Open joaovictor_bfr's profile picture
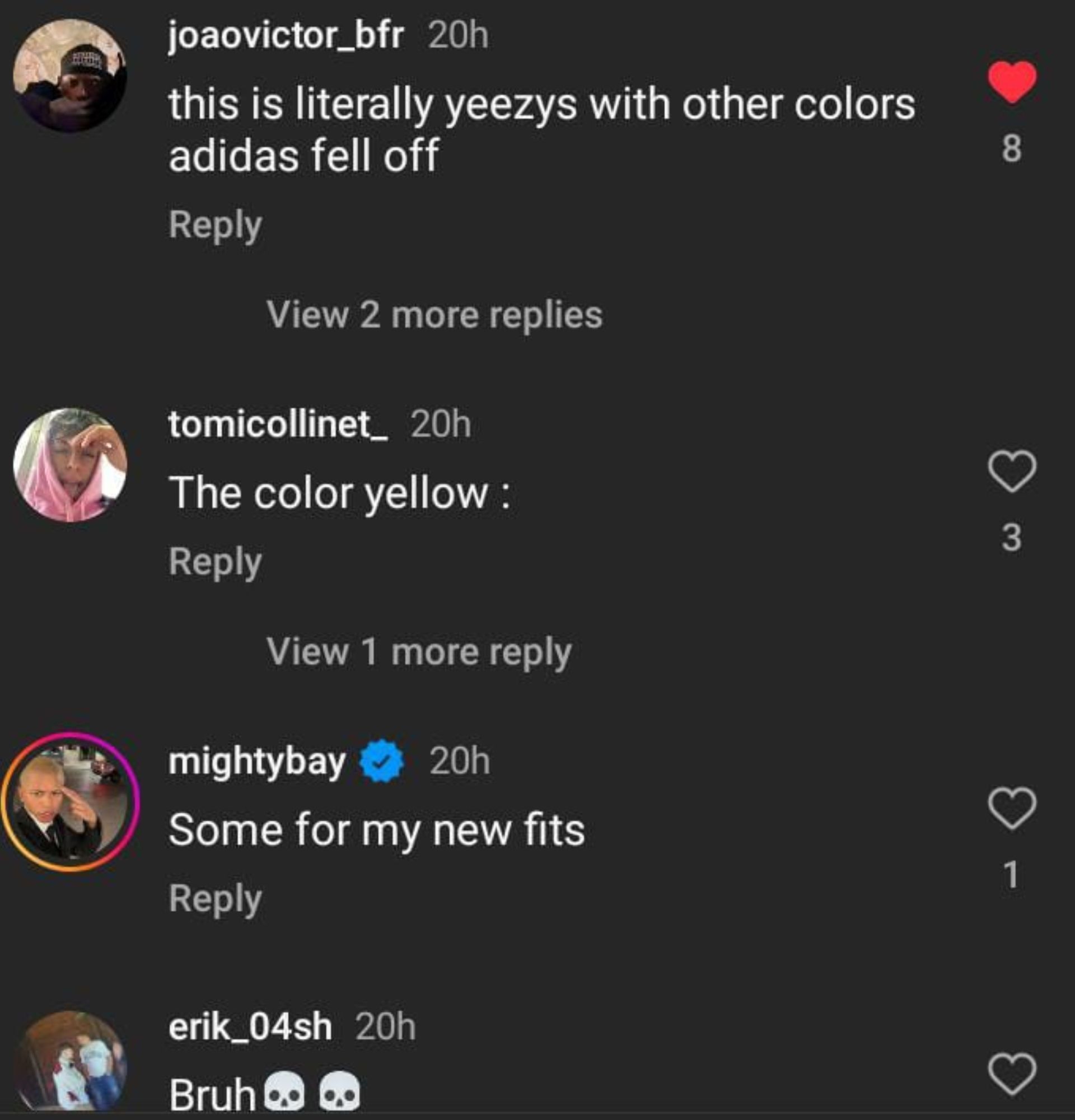The height and width of the screenshot is (1120, 1075). [x=70, y=76]
